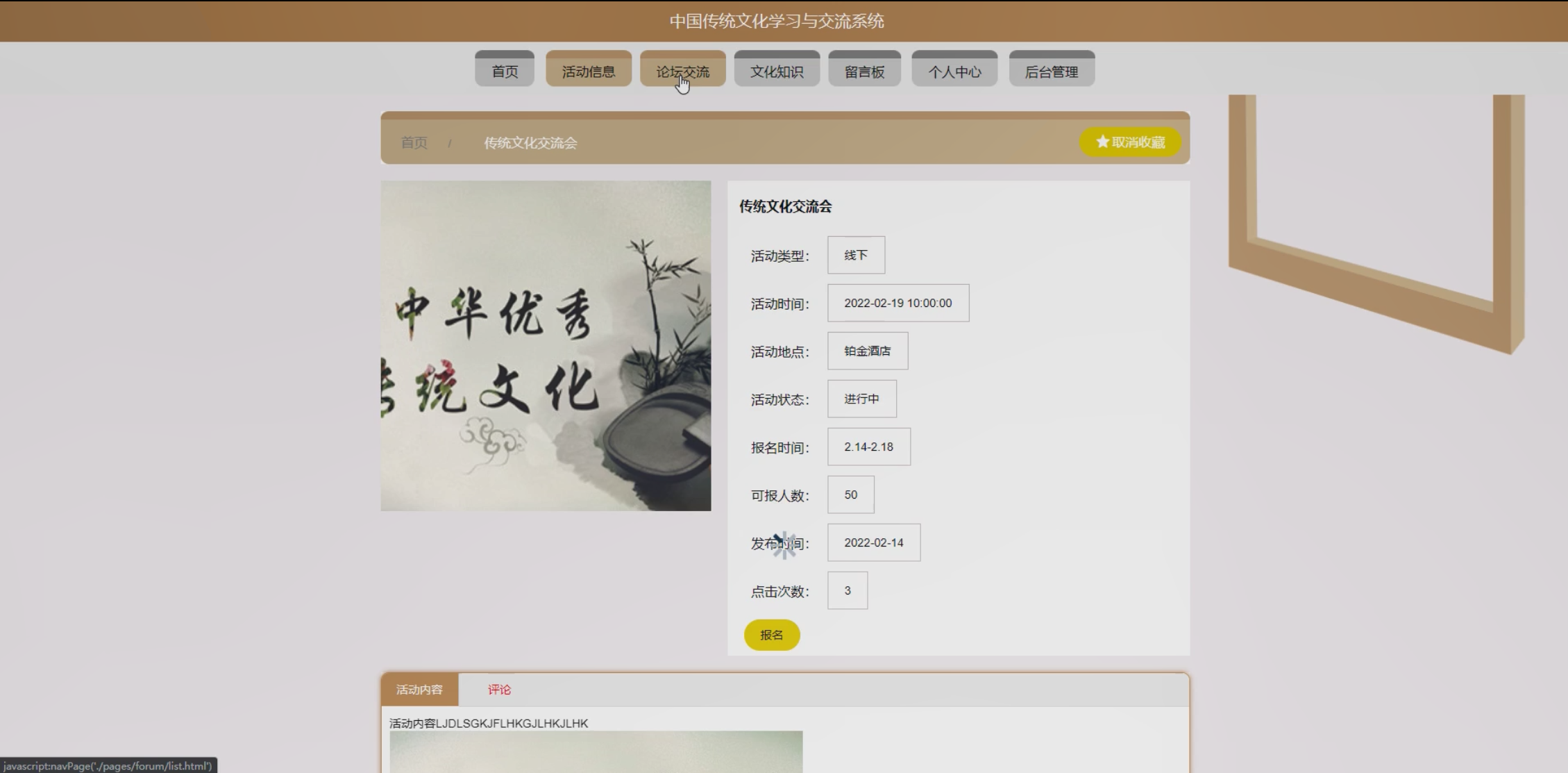Screen dimensions: 1568x773
Task: Click the content image below 活动内容 text
Action: click(x=596, y=751)
